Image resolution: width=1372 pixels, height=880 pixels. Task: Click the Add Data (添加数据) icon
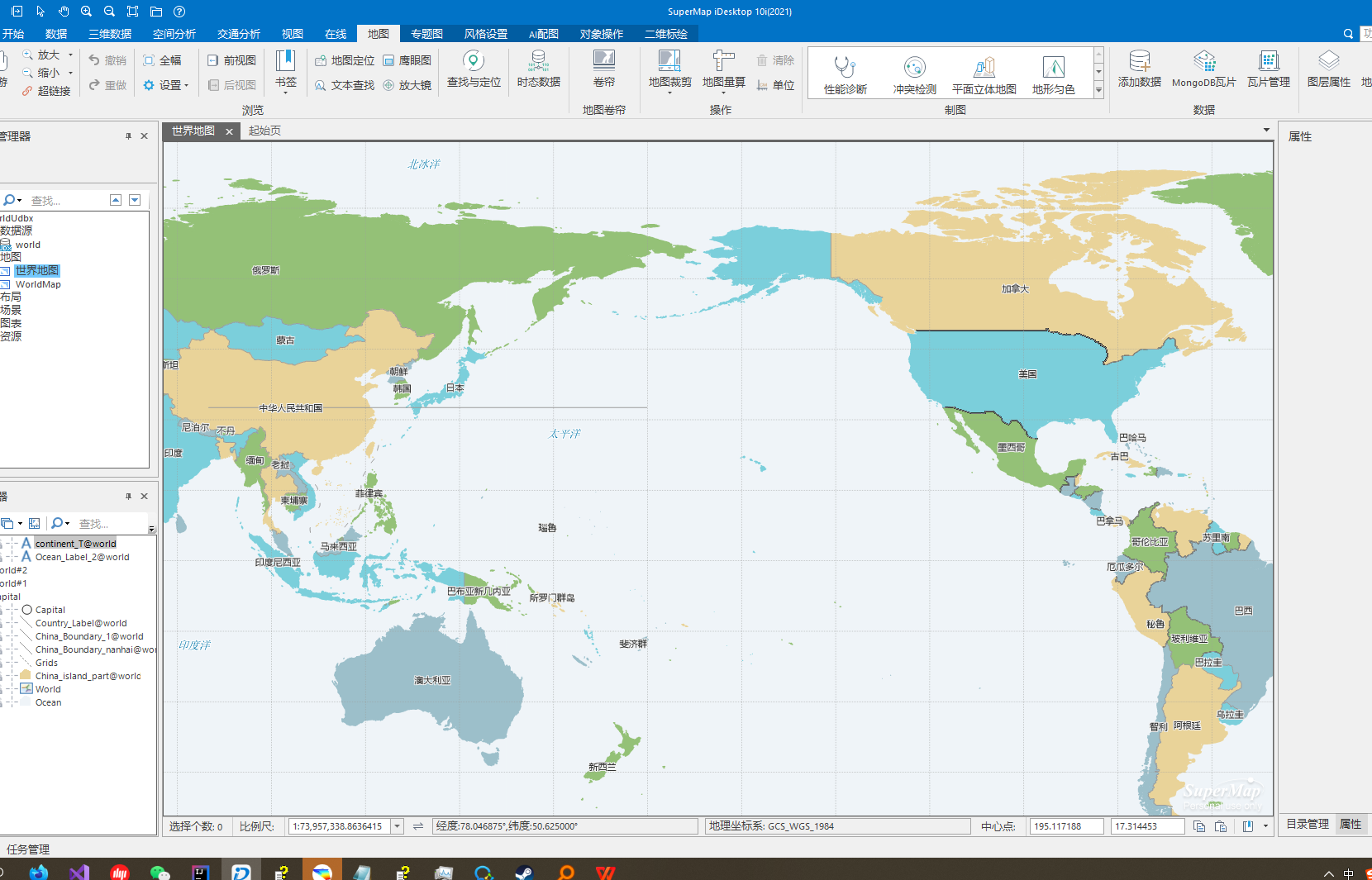(1139, 69)
